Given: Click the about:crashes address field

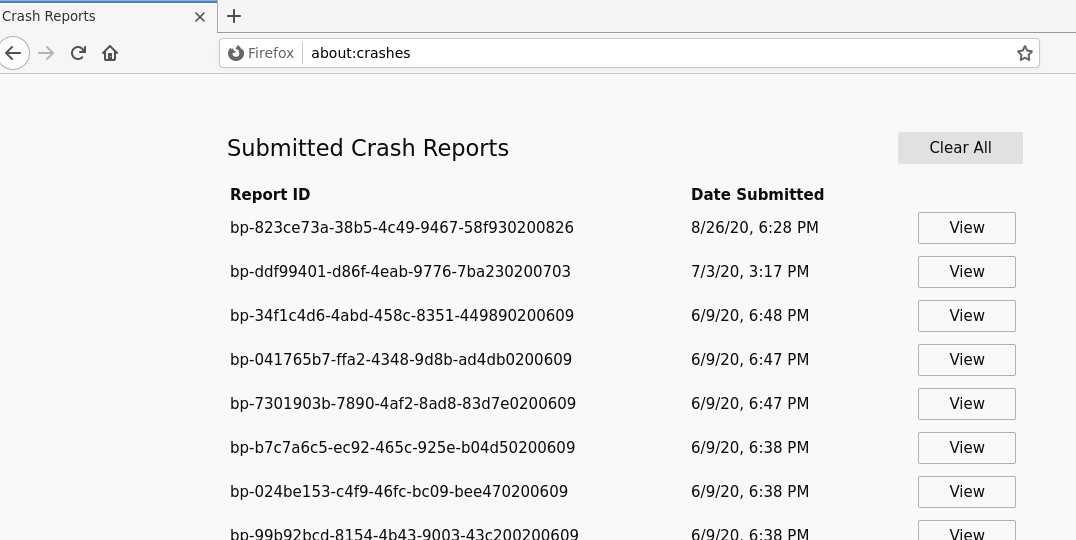Looking at the screenshot, I should pyautogui.click(x=650, y=53).
